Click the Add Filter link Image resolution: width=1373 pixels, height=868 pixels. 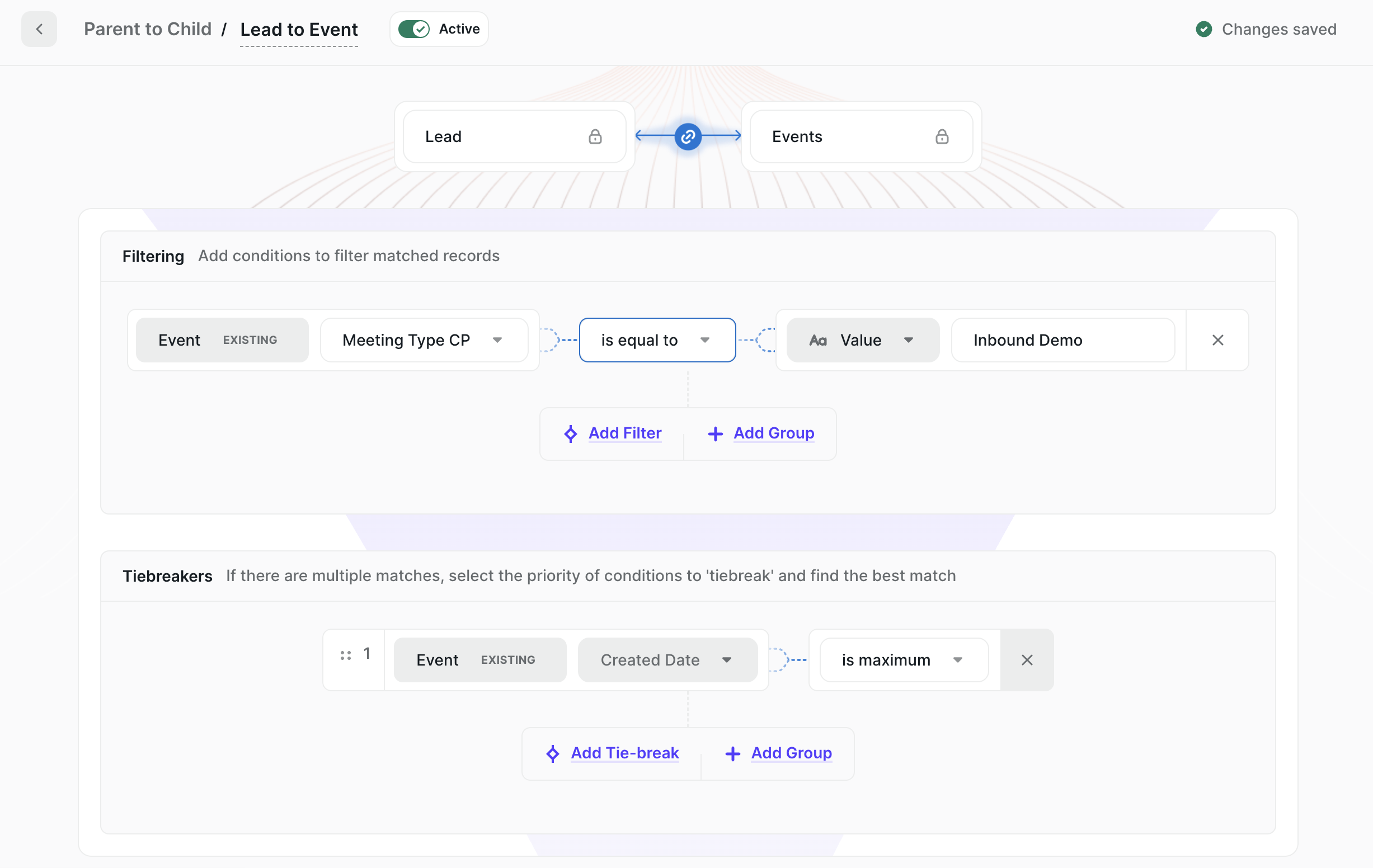pos(625,433)
